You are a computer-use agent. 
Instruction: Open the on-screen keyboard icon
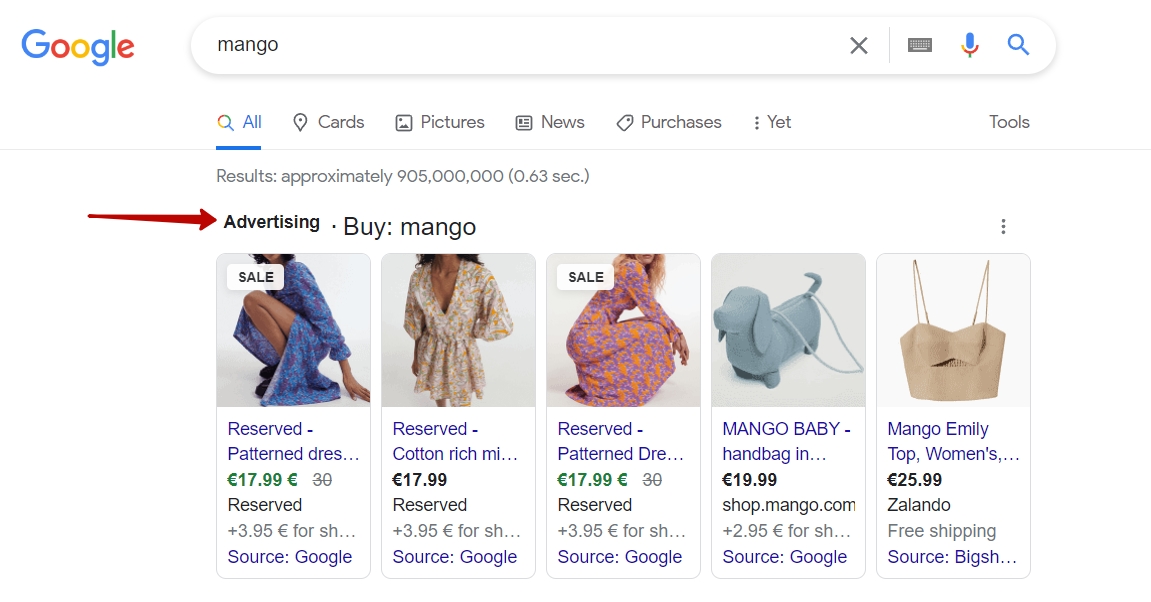coord(920,45)
